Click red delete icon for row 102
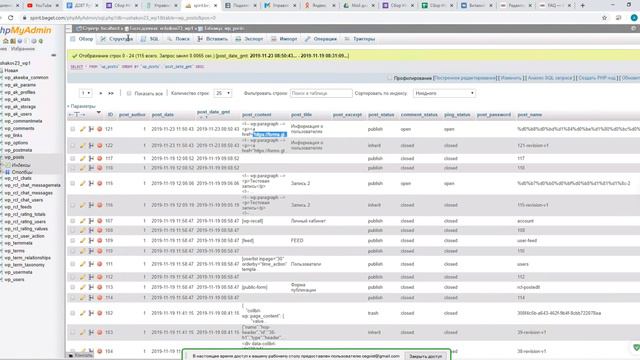This screenshot has width=640, height=360. 100,313
